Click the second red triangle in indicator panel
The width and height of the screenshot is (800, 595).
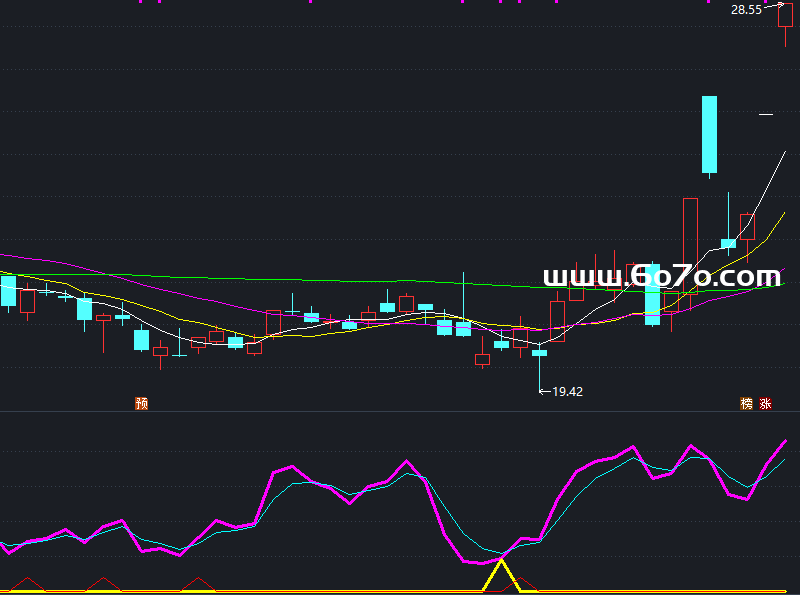[102, 583]
